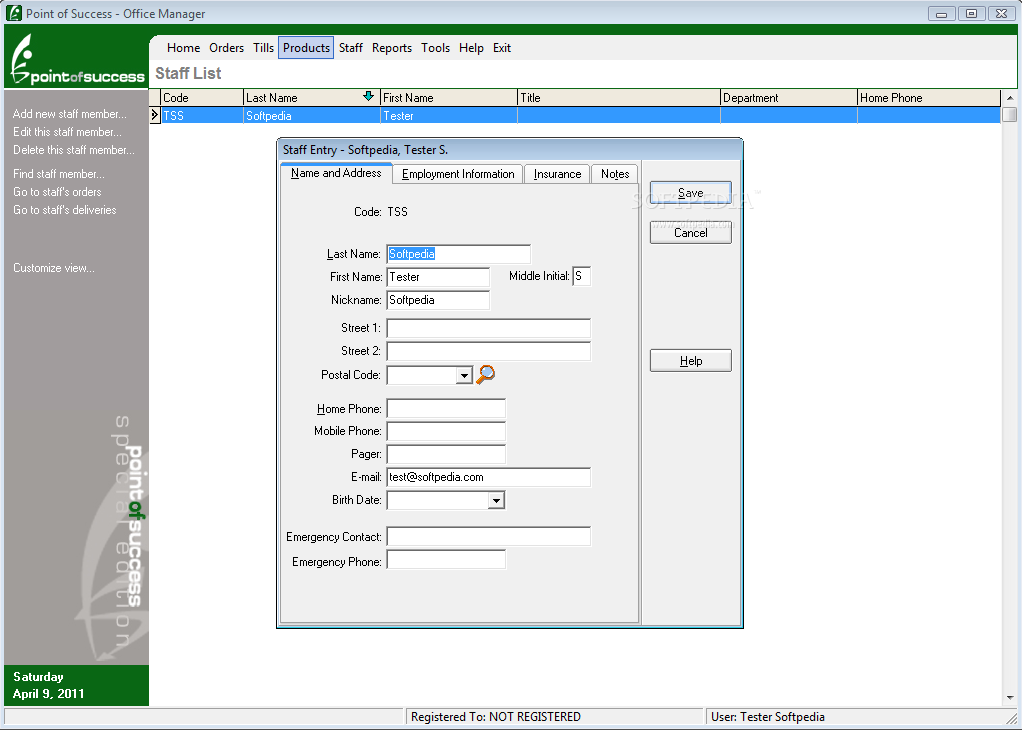Click Add new staff member link
This screenshot has width=1022, height=730.
click(x=70, y=114)
